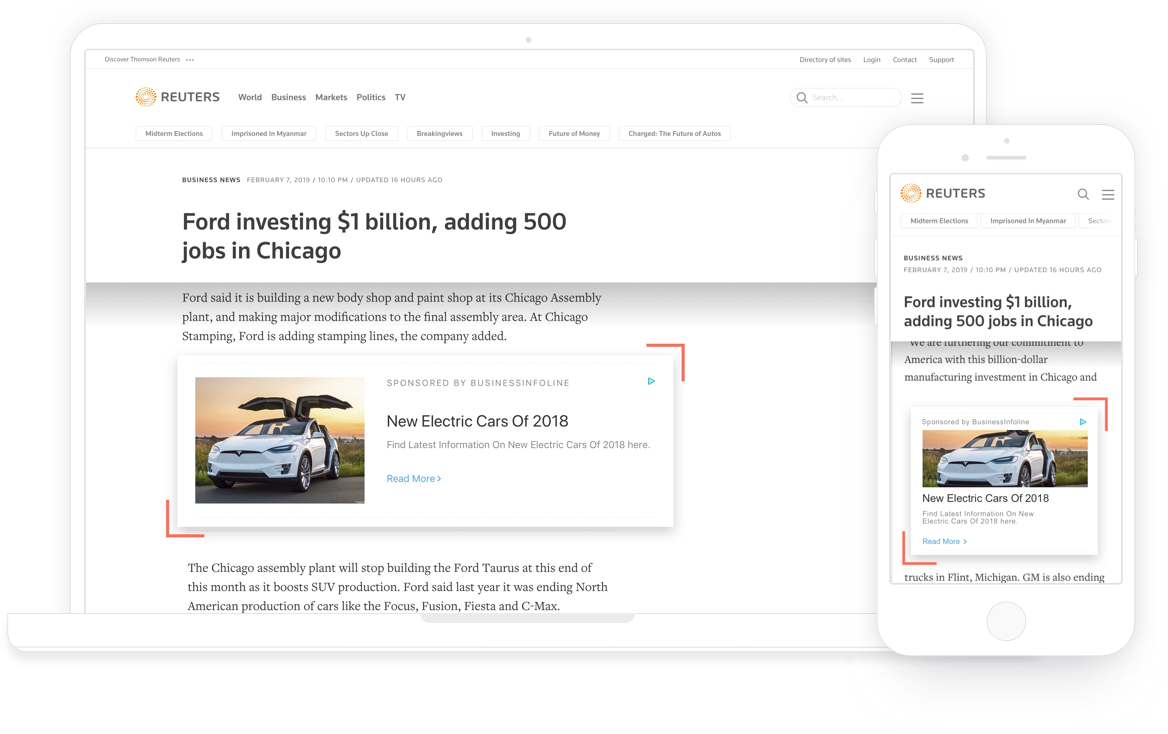This screenshot has height=734, width=1168.
Task: Click Sponsored by BusinessInfoline on laptop ad
Action: point(477,383)
